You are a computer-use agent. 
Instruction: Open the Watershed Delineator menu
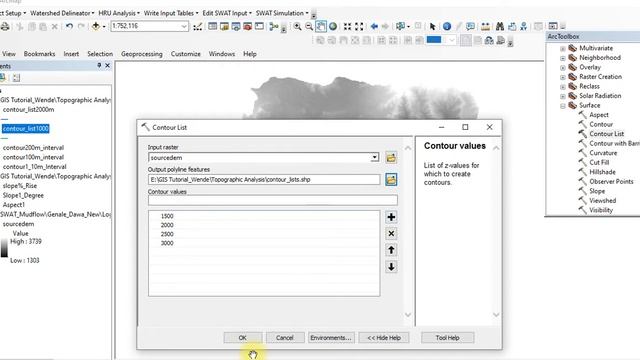[x=62, y=13]
